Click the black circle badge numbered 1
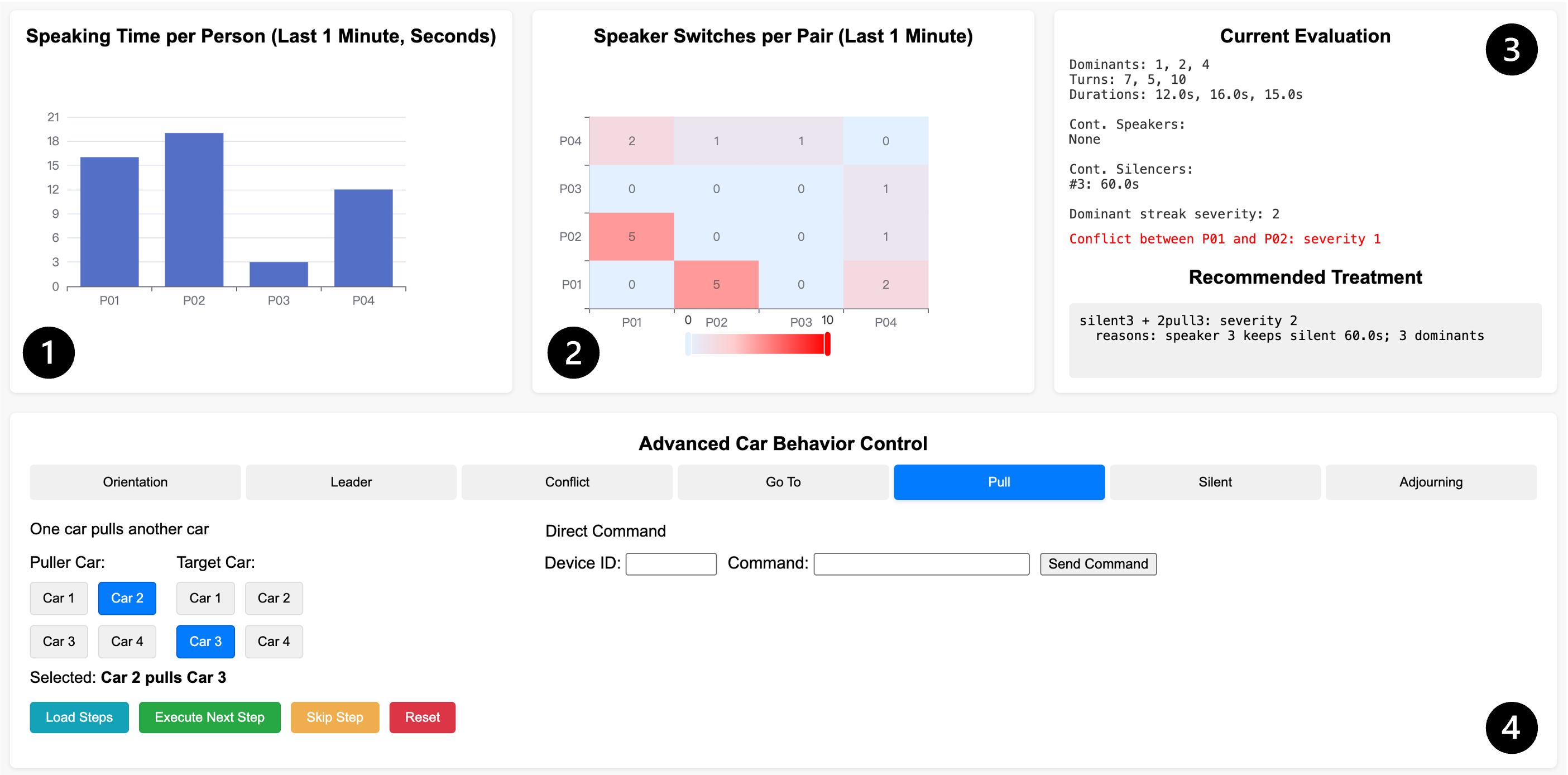The height and width of the screenshot is (775, 1568). [x=49, y=352]
